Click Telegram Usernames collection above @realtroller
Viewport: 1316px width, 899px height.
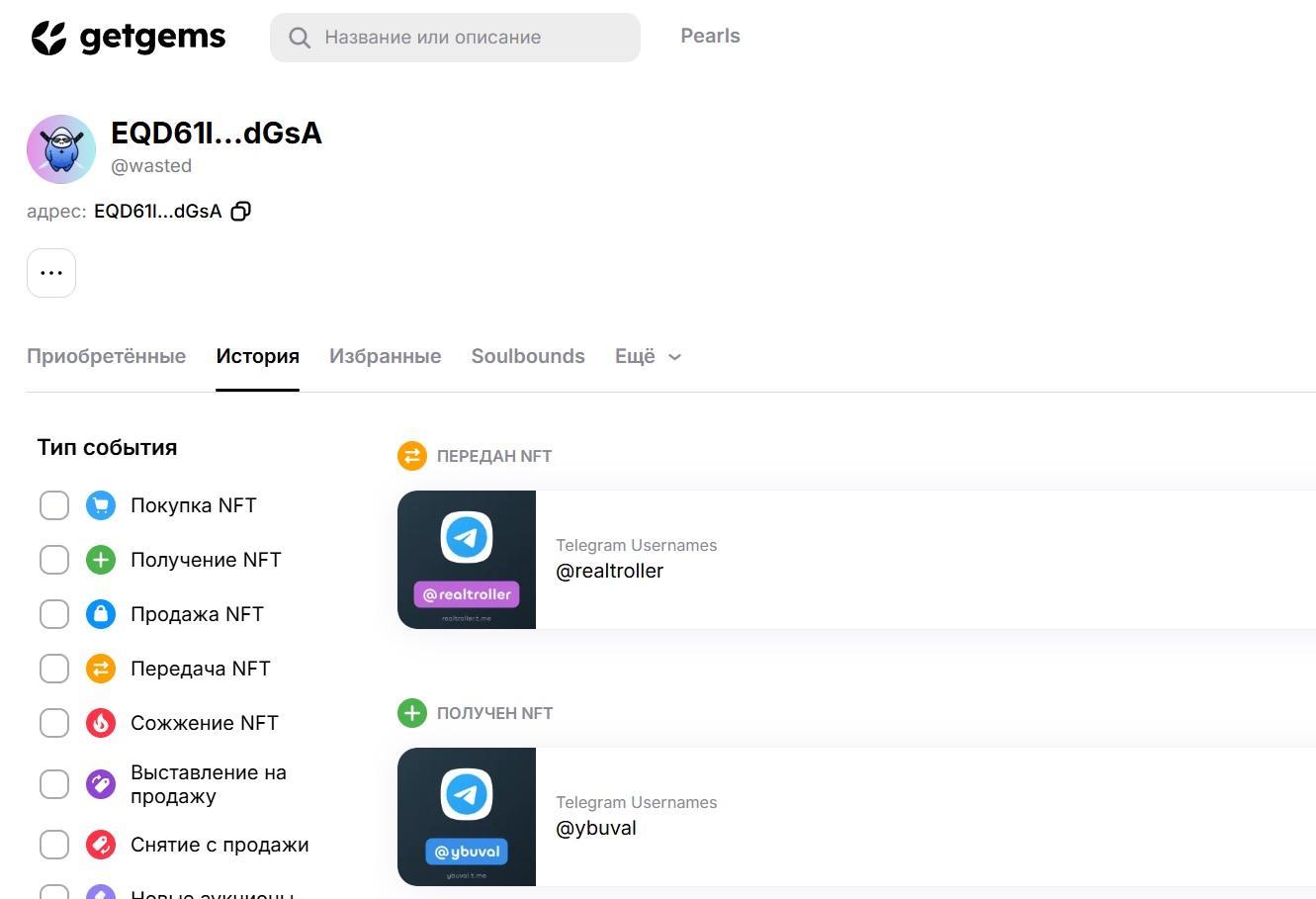click(x=636, y=545)
